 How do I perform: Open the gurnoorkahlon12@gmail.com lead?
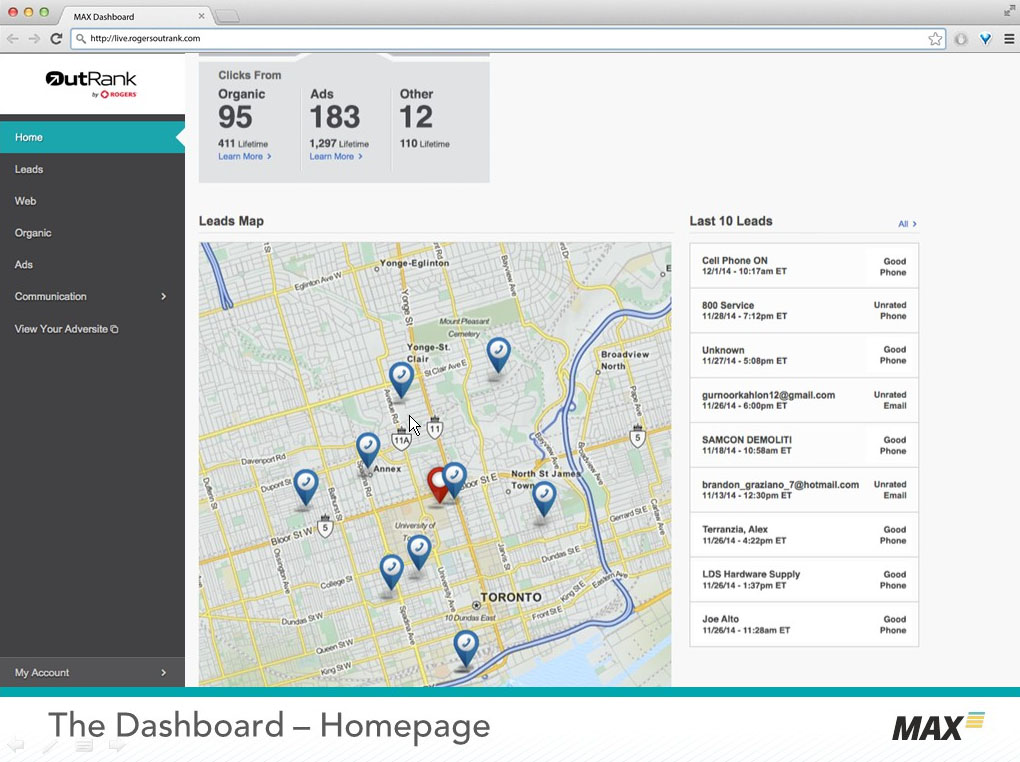(x=804, y=400)
